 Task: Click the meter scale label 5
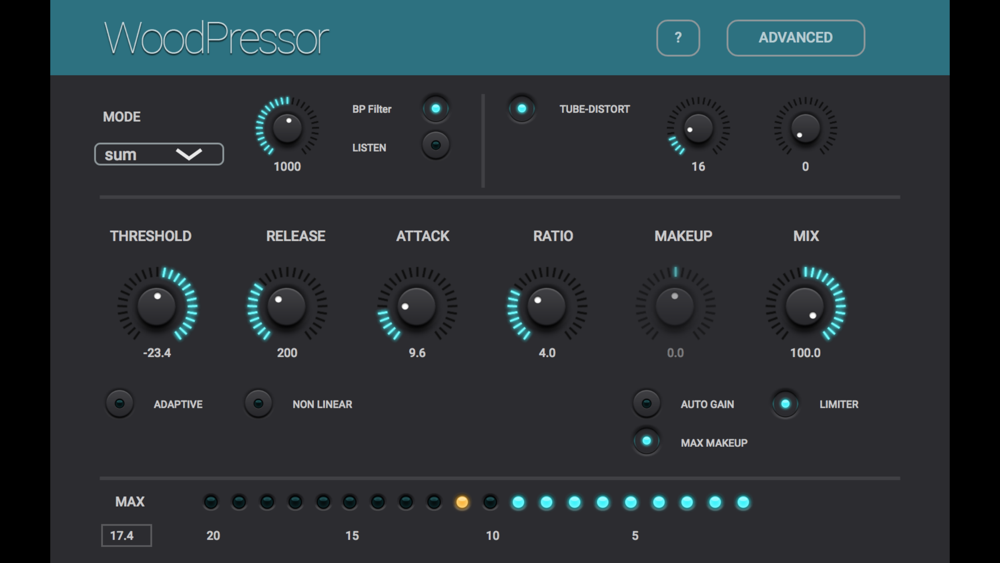[635, 536]
